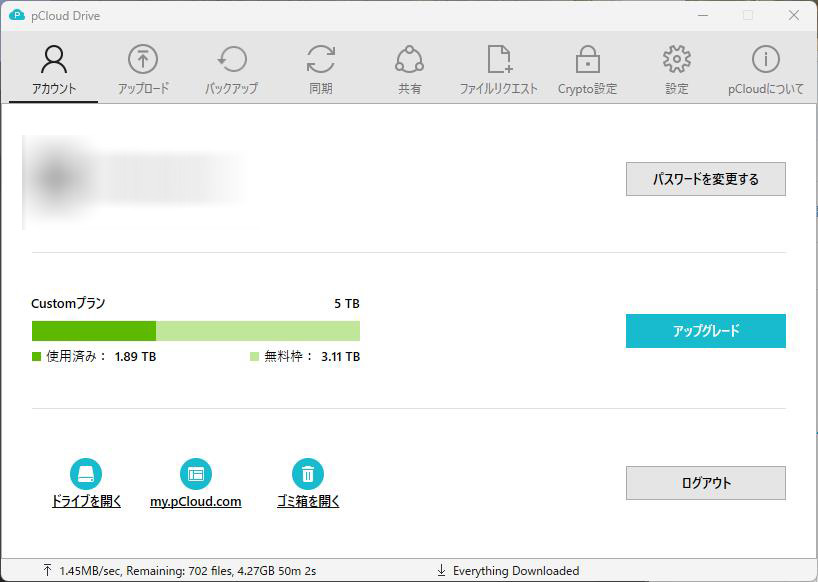Screen dimensions: 818x582
Task: Click the Customプラン label
Action: pos(68,304)
